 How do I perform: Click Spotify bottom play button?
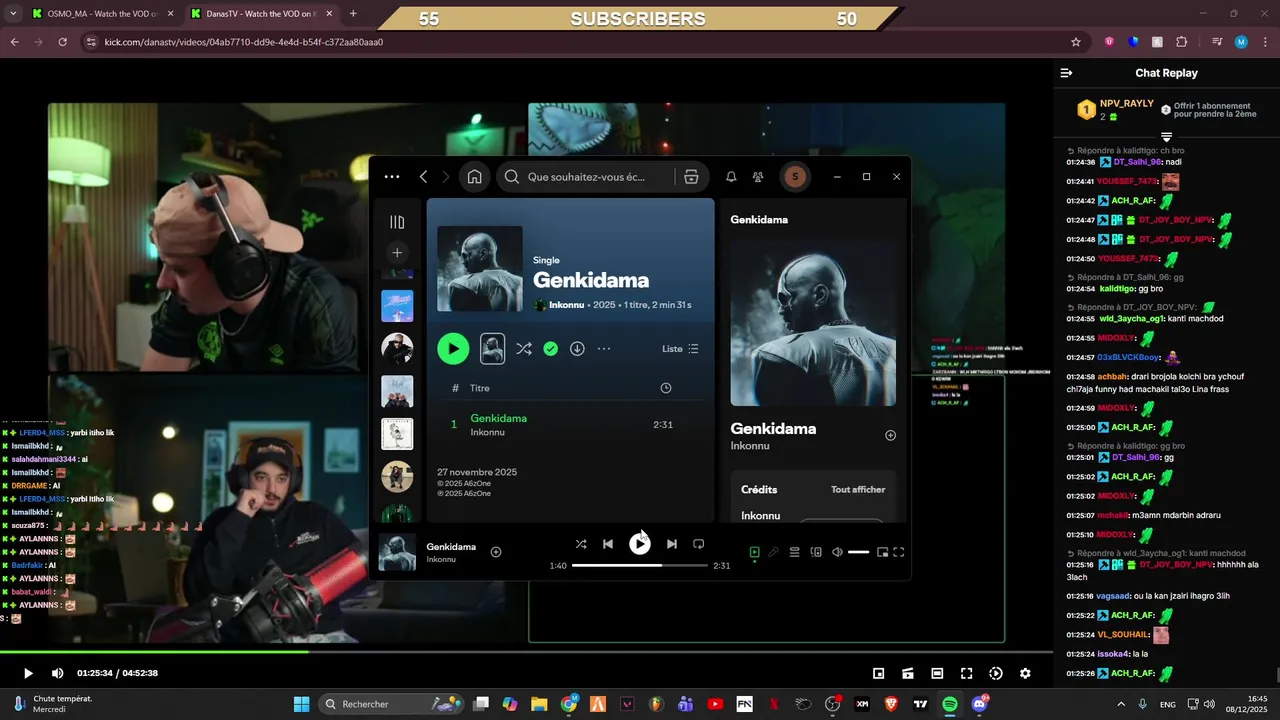coord(639,544)
